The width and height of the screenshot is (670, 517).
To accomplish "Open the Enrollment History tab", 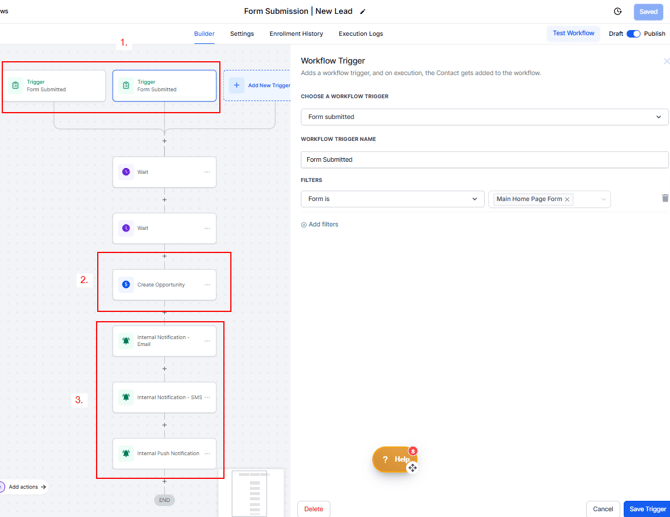I will click(x=296, y=34).
